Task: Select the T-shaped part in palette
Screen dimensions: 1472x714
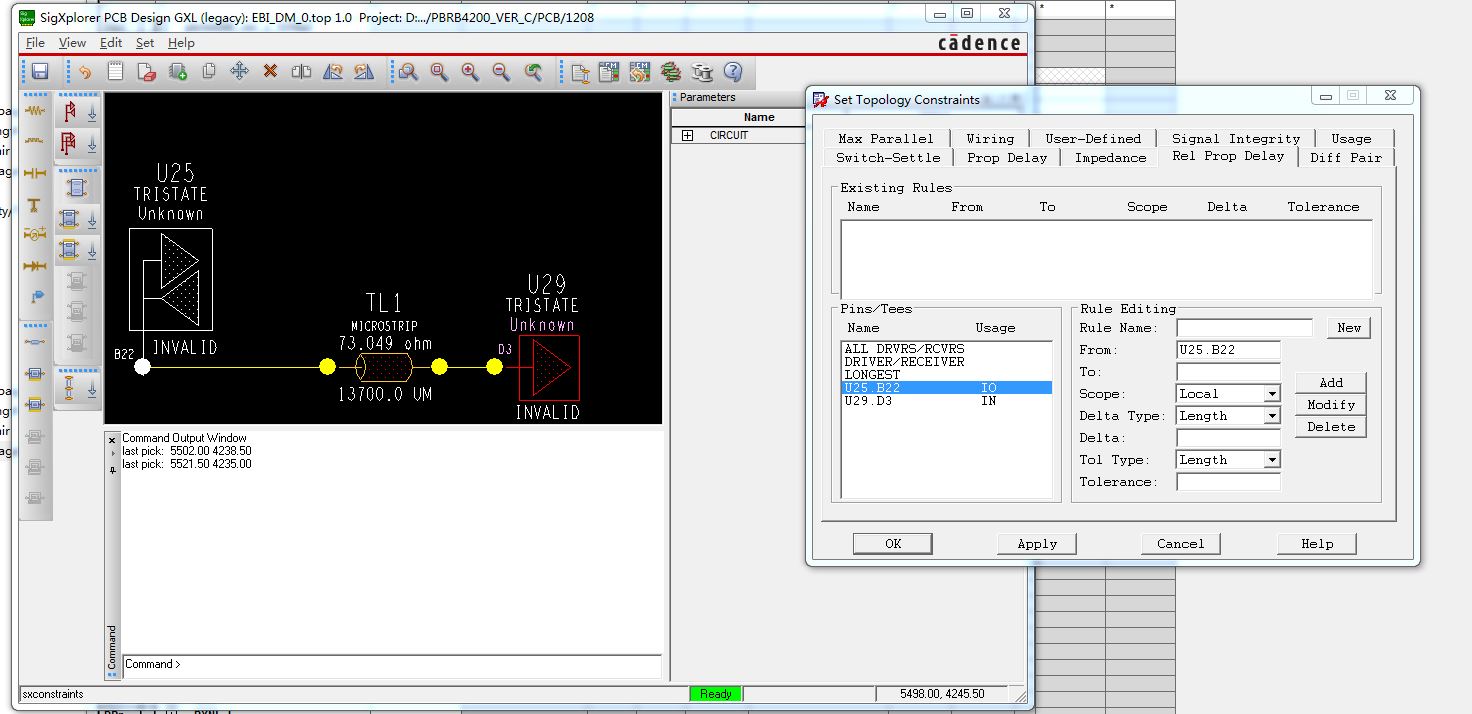Action: [x=35, y=204]
